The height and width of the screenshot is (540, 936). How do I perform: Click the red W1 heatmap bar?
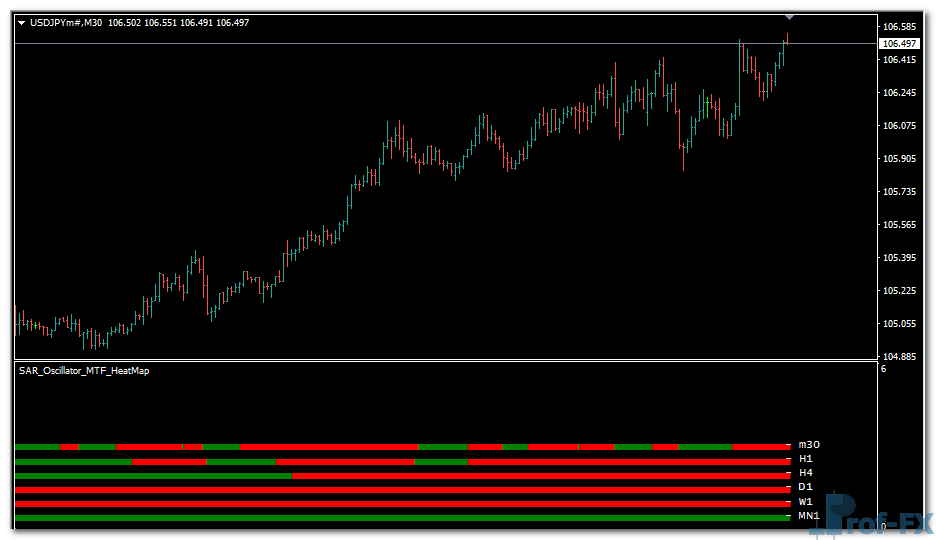[400, 503]
